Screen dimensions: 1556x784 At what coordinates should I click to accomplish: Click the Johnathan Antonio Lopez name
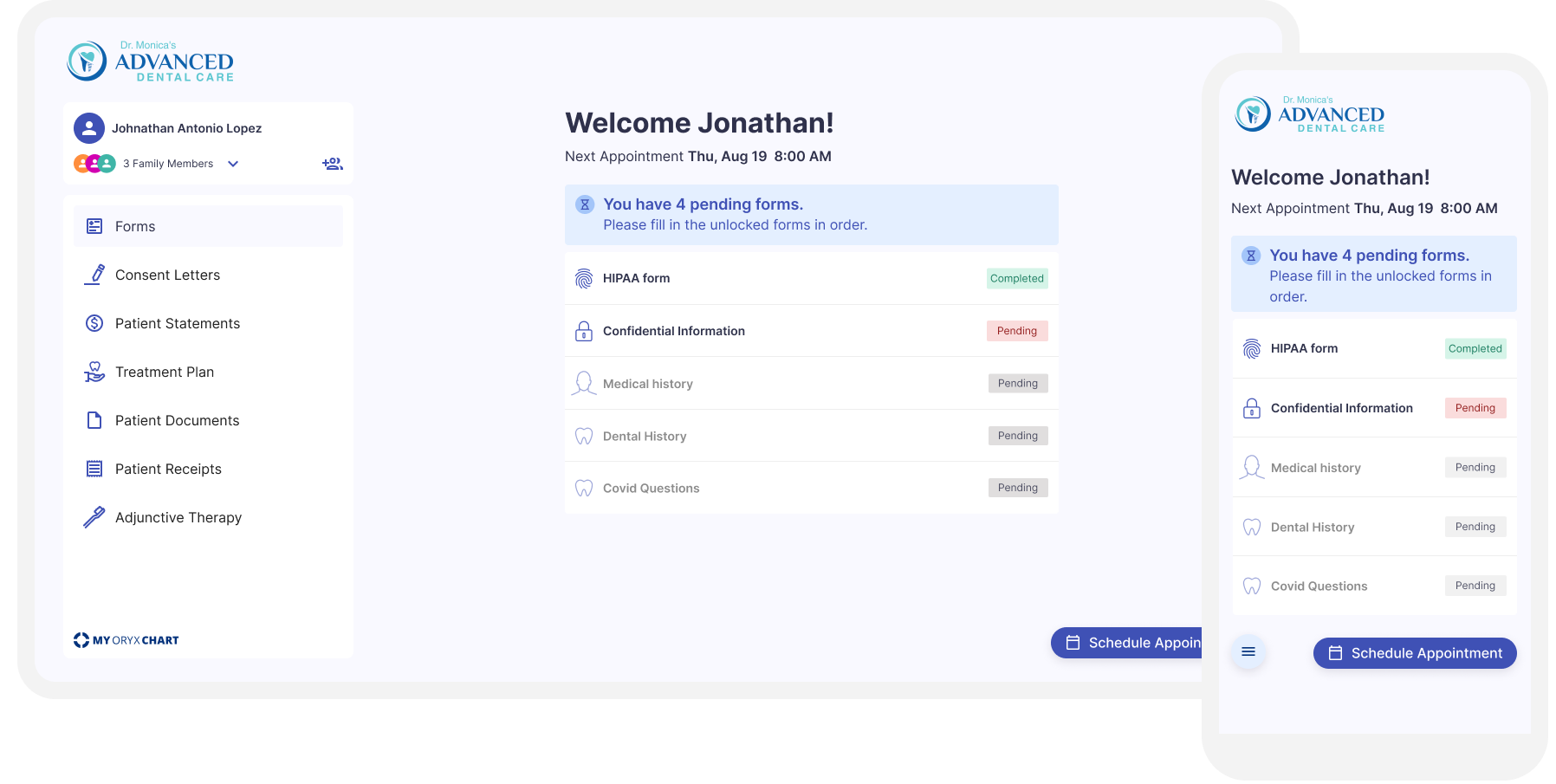coord(186,128)
